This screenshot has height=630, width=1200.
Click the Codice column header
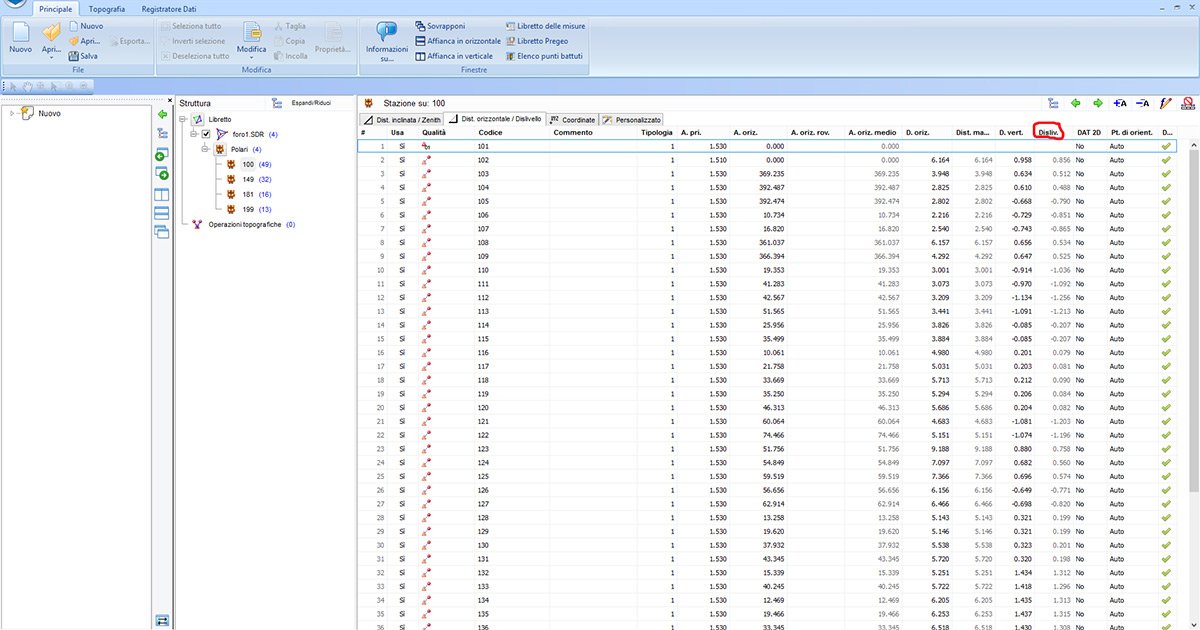(490, 132)
